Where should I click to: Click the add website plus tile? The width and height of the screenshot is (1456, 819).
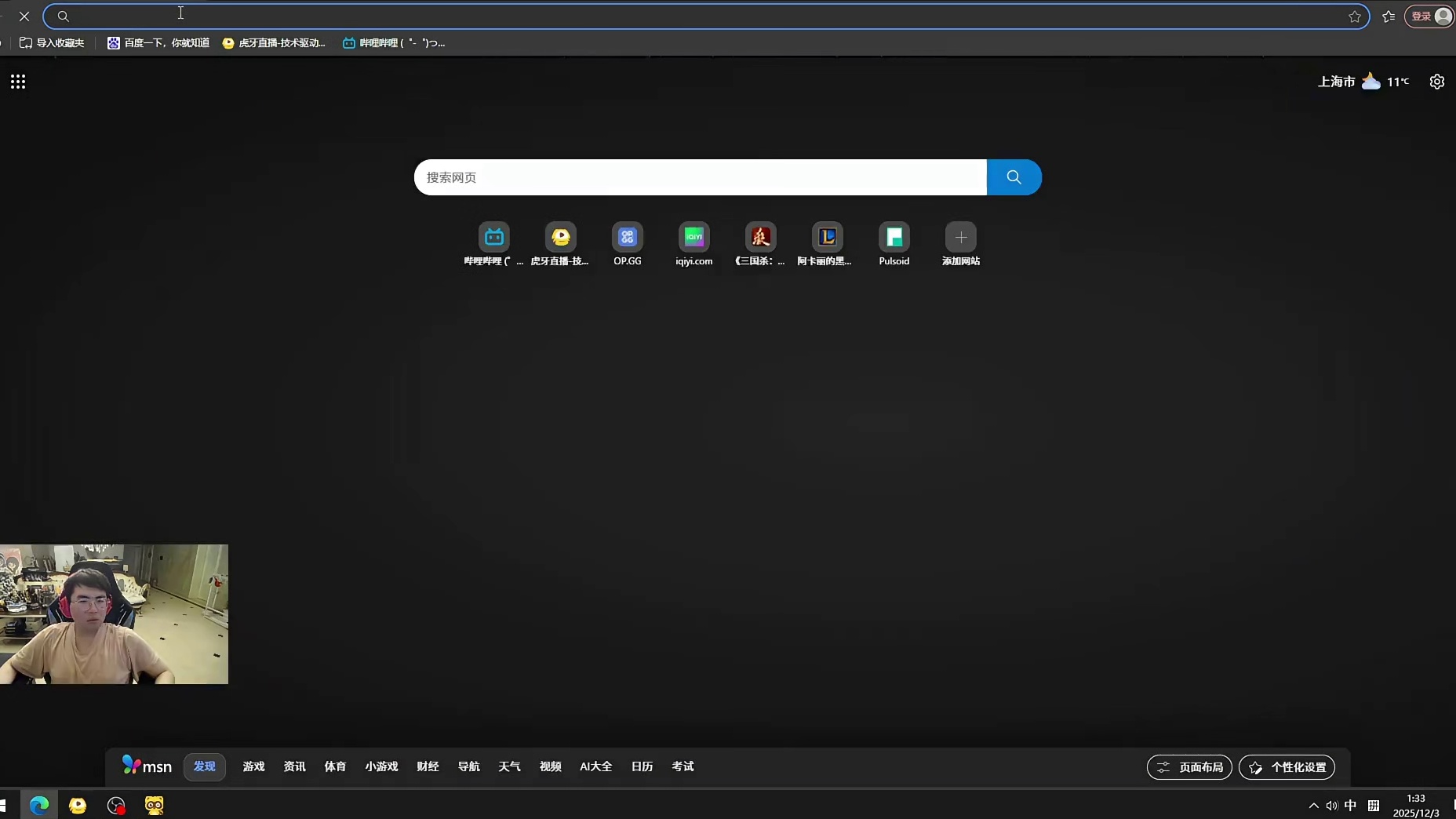960,238
